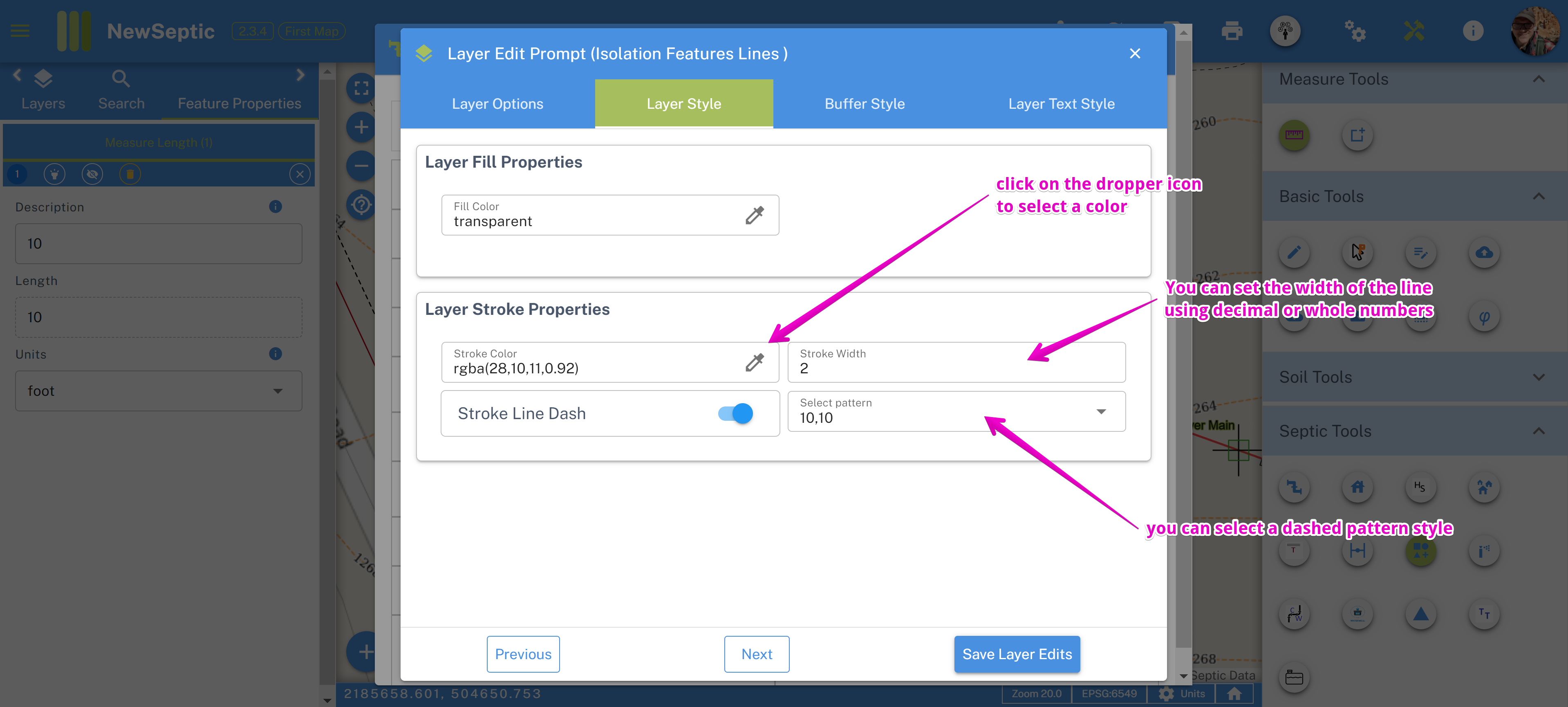Expand the Soil Tools section
1568x707 pixels.
(x=1538, y=377)
